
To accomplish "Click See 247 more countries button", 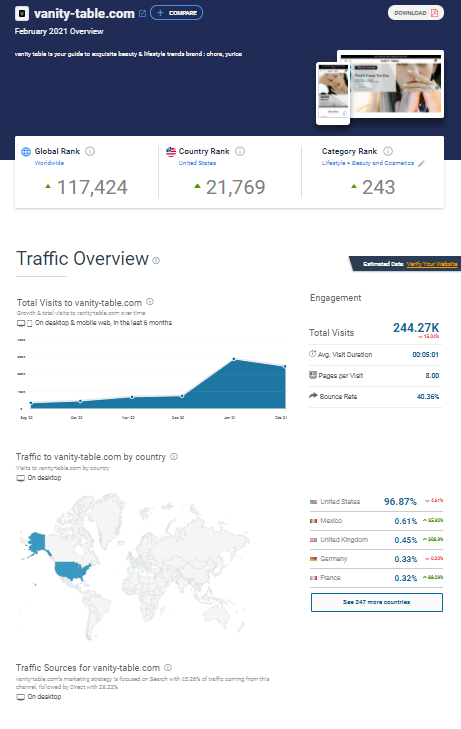I will (x=377, y=602).
